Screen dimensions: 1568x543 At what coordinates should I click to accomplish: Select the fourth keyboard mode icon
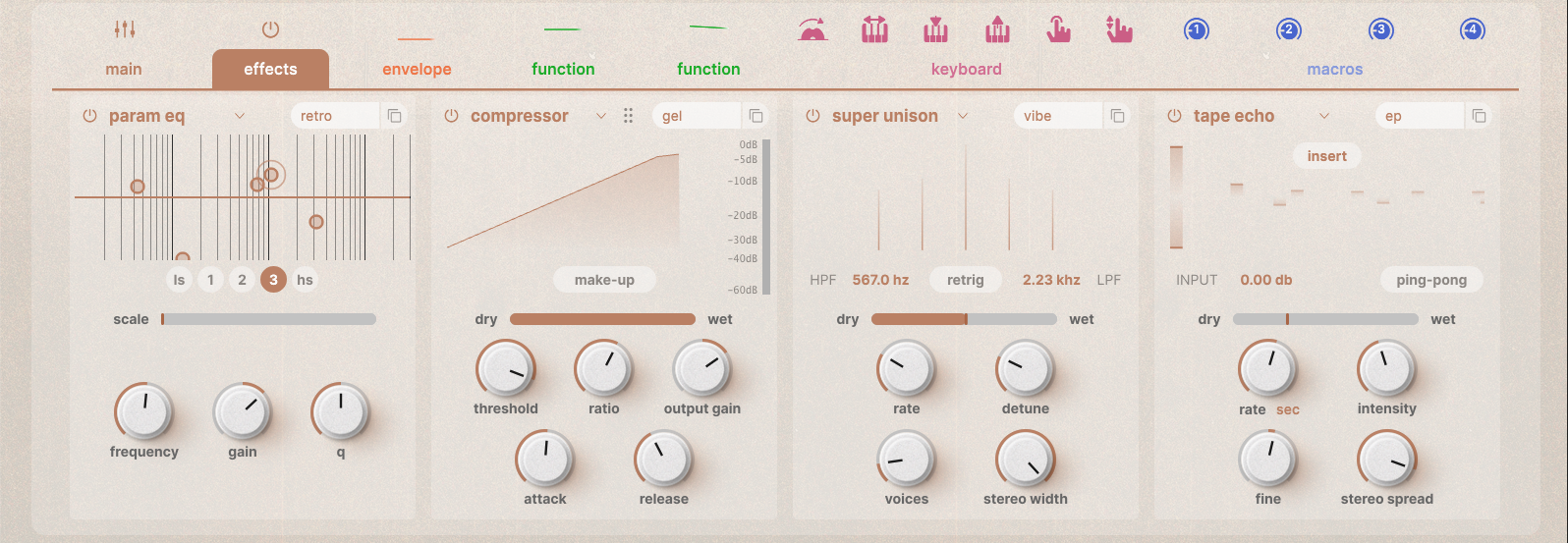pos(997,29)
